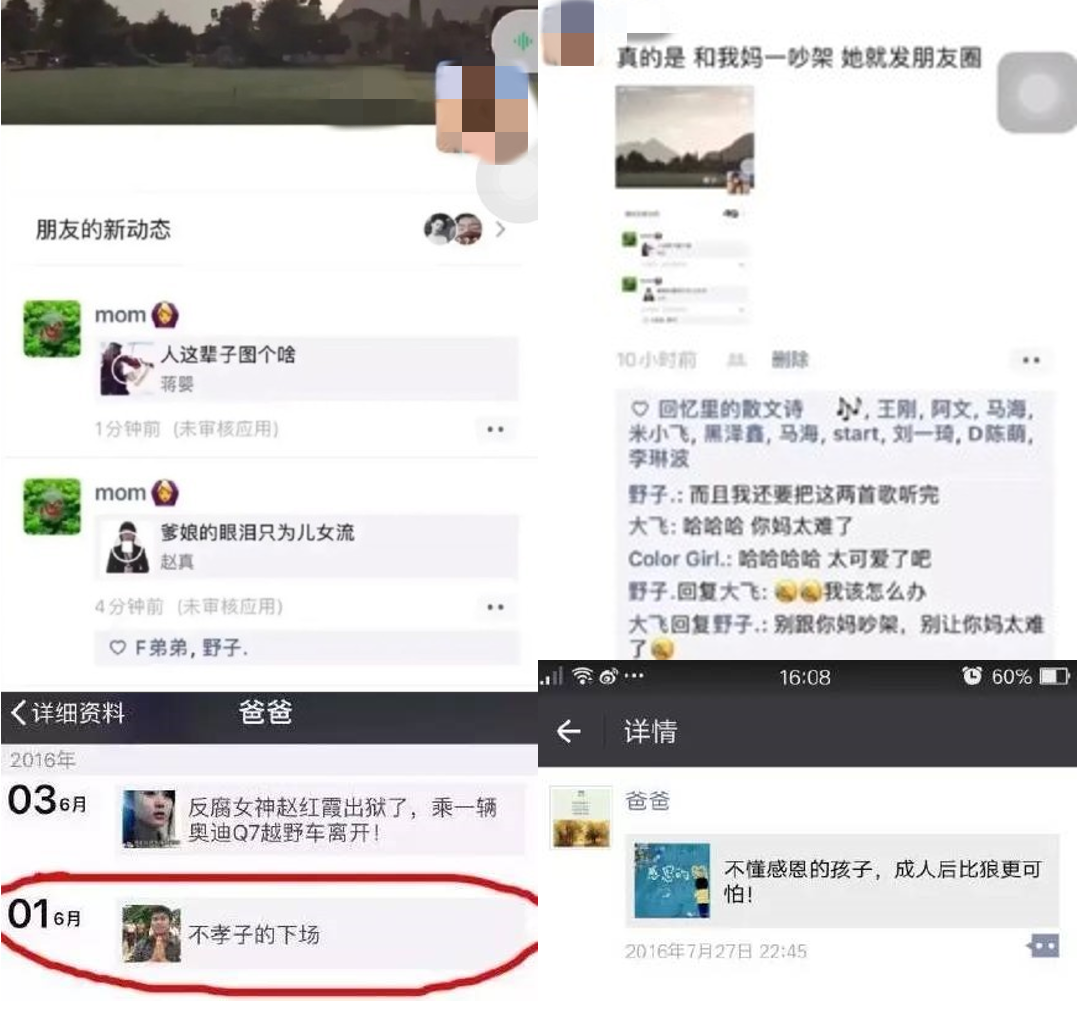
Task: Tap the voice waveform icon on cover photo
Action: point(523,41)
